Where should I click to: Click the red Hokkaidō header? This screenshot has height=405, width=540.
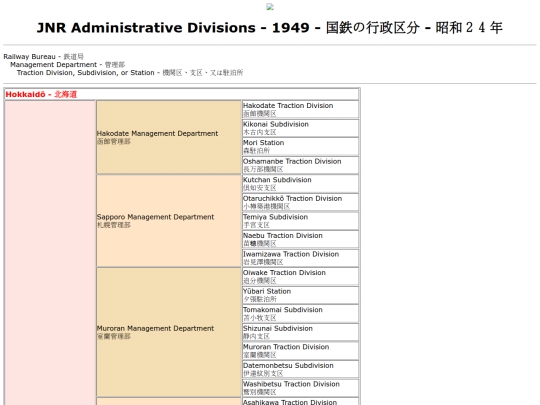coord(182,94)
